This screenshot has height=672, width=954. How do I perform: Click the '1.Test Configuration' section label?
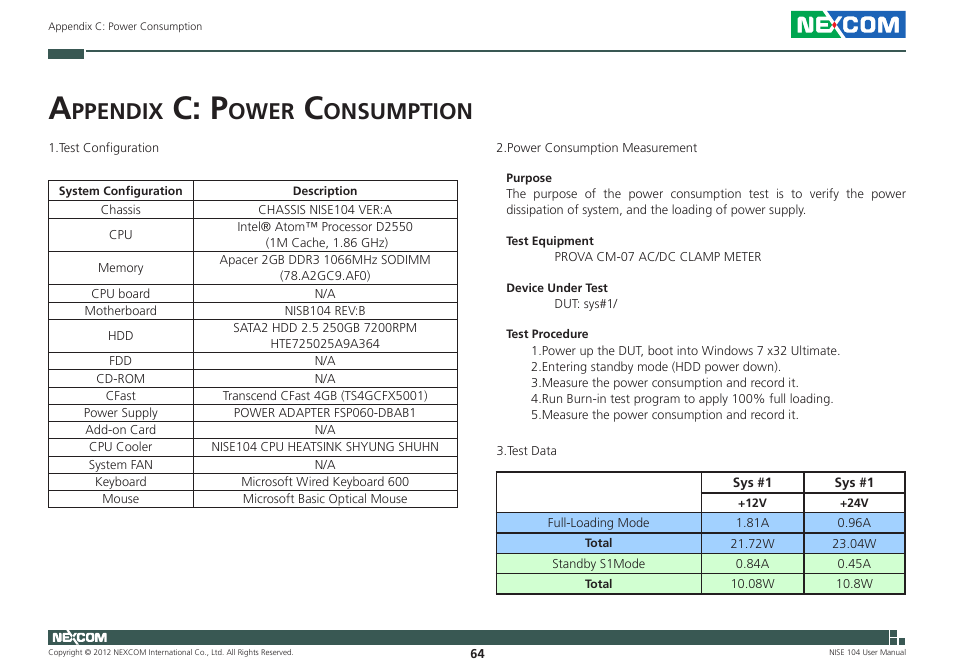coord(103,148)
